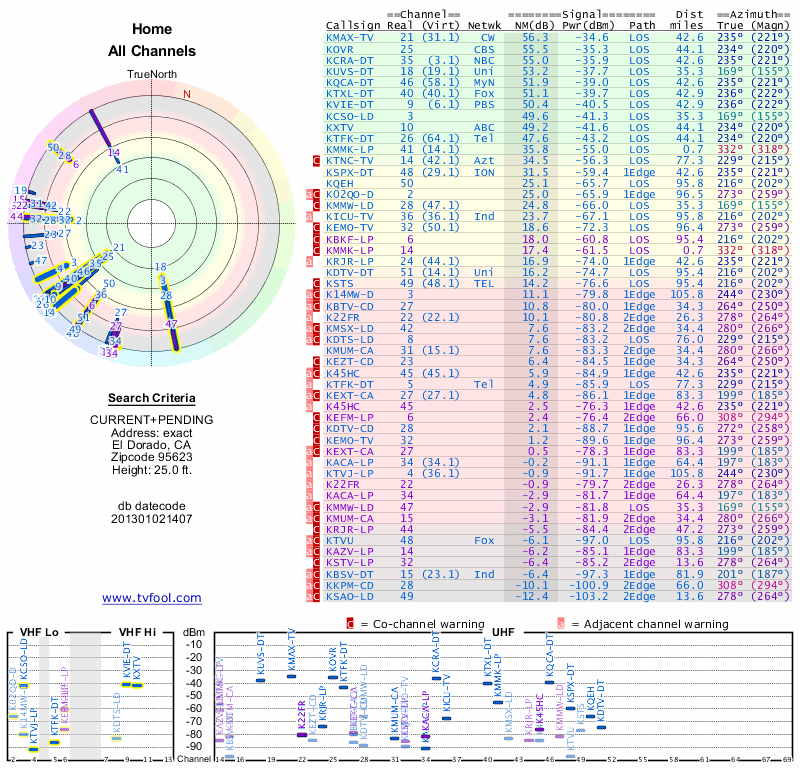The width and height of the screenshot is (800, 768).
Task: Click the Search Criteria heading
Action: pyautogui.click(x=152, y=398)
